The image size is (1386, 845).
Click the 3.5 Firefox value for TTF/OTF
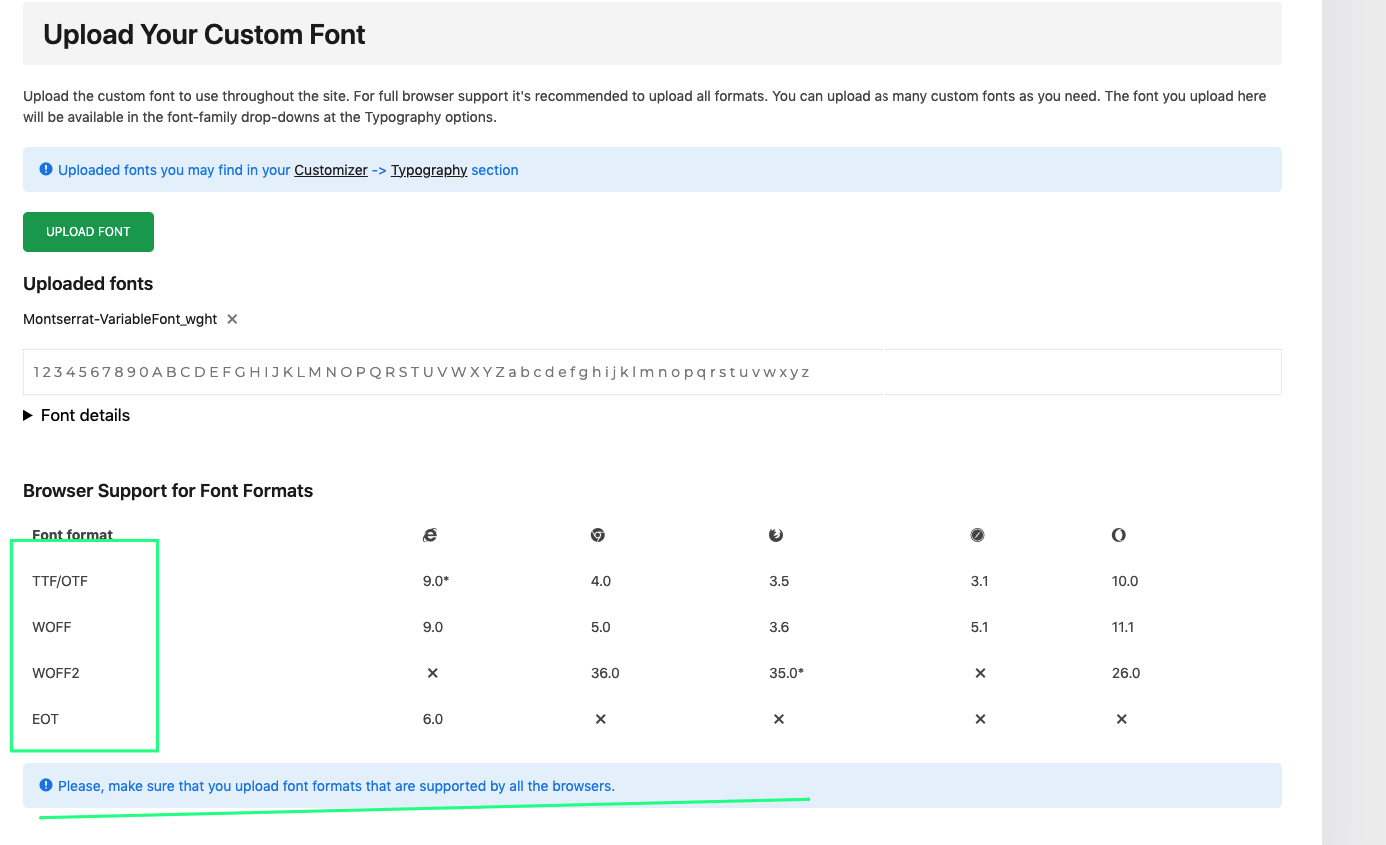[x=779, y=581]
